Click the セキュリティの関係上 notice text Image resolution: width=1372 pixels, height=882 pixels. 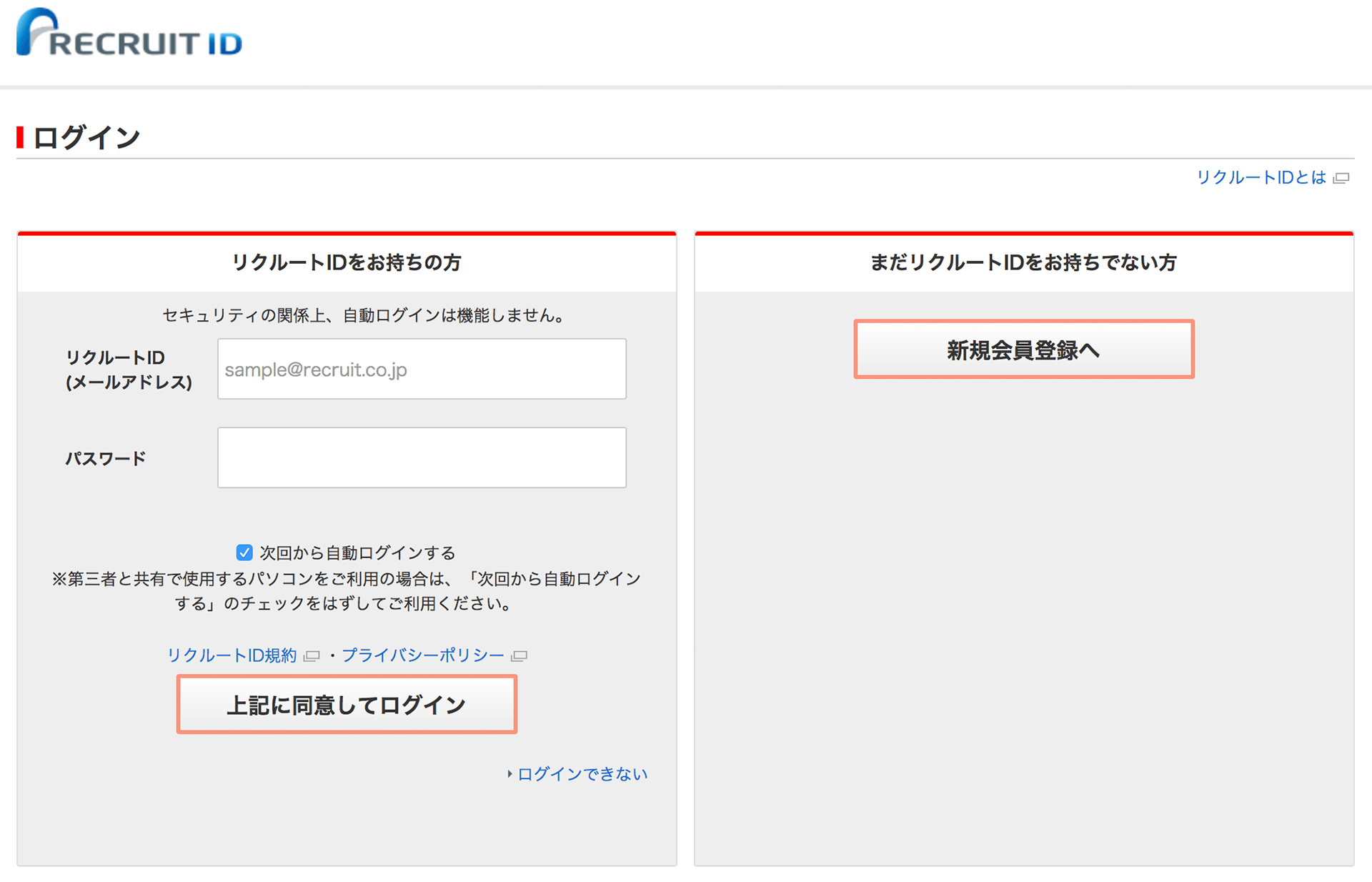(363, 315)
